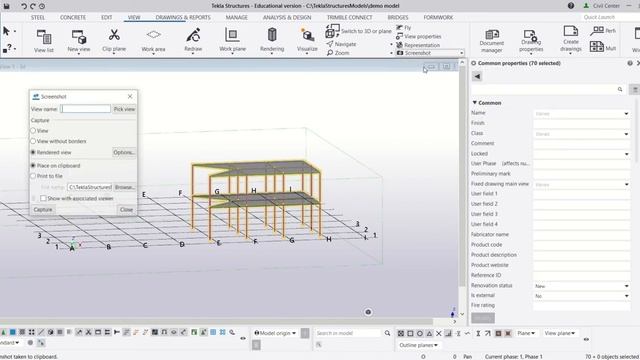640x360 pixels.
Task: Open Drawing properties
Action: point(531,41)
